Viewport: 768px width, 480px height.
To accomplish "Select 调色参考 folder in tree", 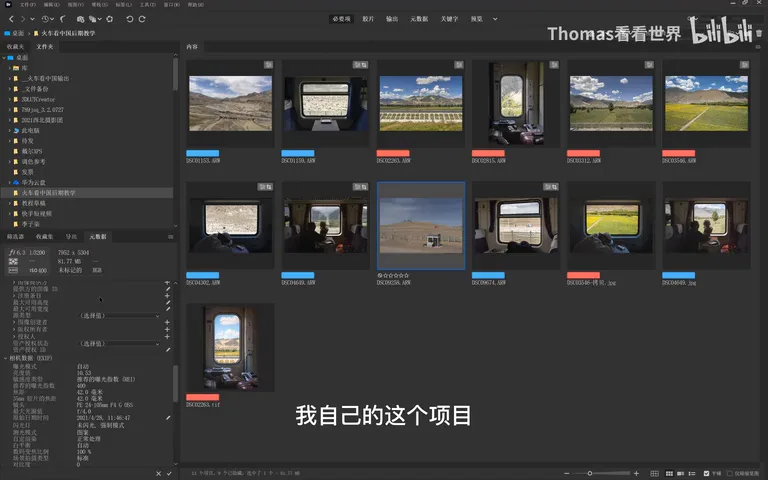I will pyautogui.click(x=33, y=162).
